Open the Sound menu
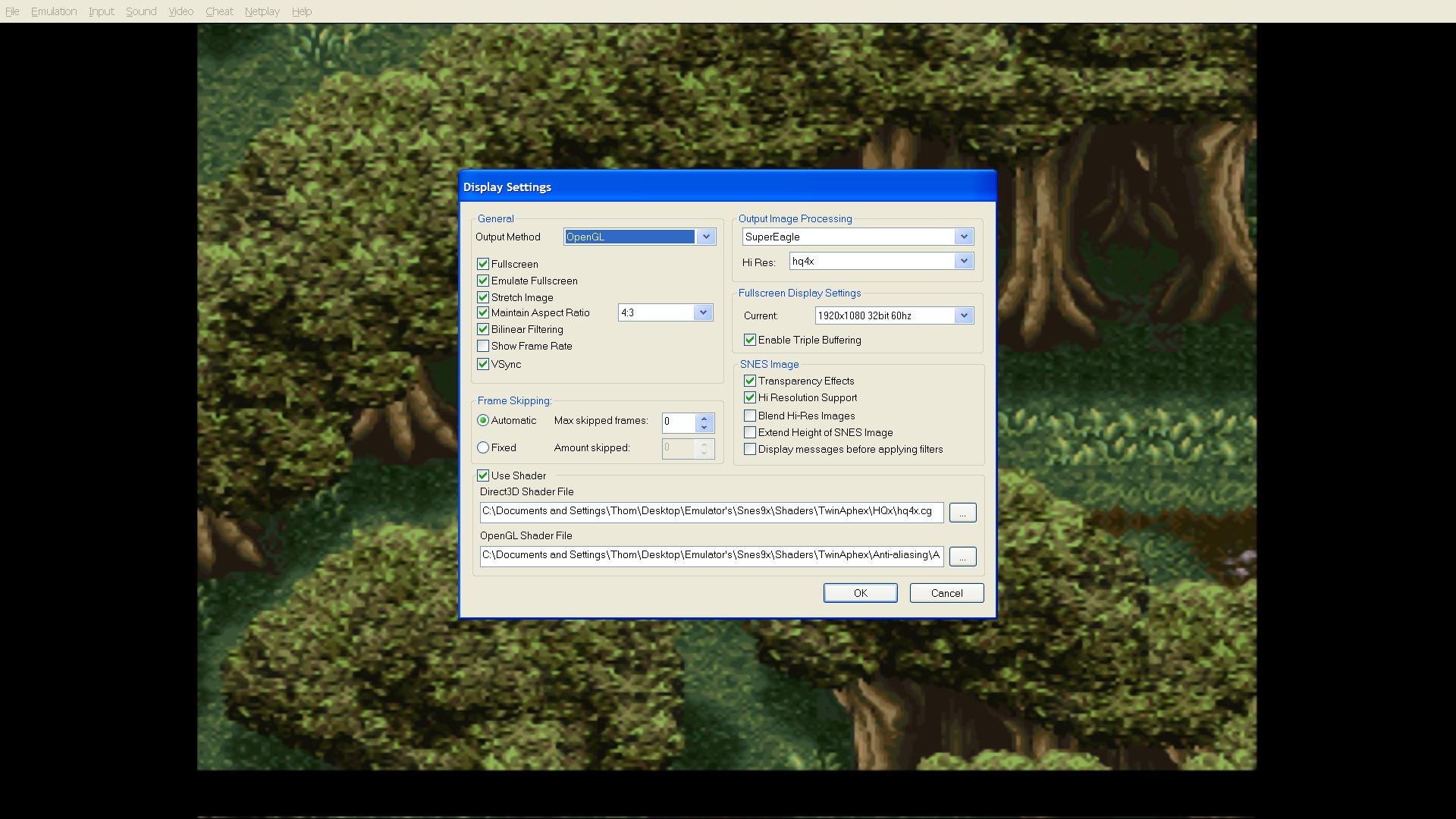The image size is (1456, 819). click(141, 11)
